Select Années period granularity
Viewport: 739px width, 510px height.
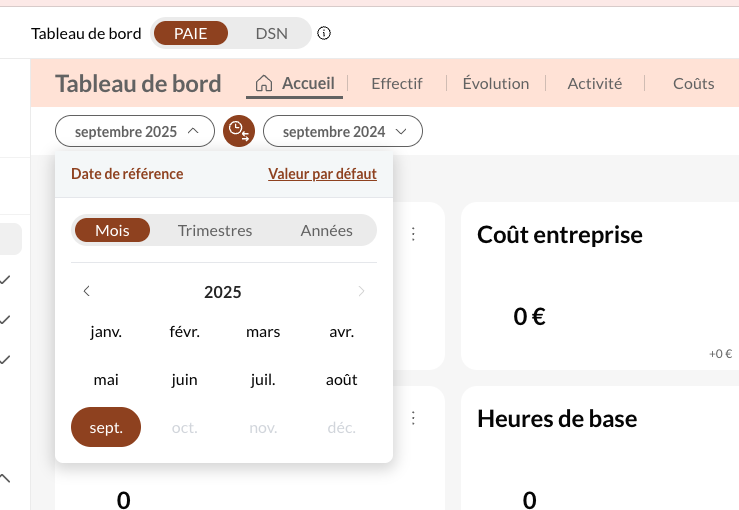point(326,230)
